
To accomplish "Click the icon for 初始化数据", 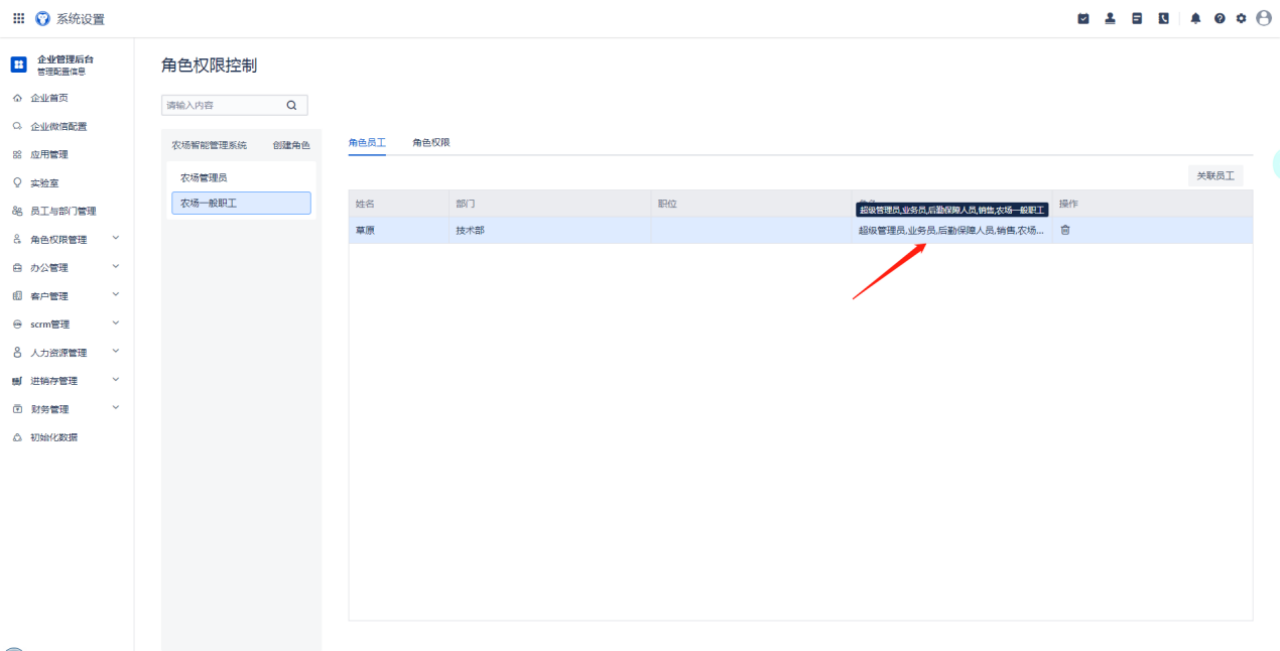I will click(17, 438).
